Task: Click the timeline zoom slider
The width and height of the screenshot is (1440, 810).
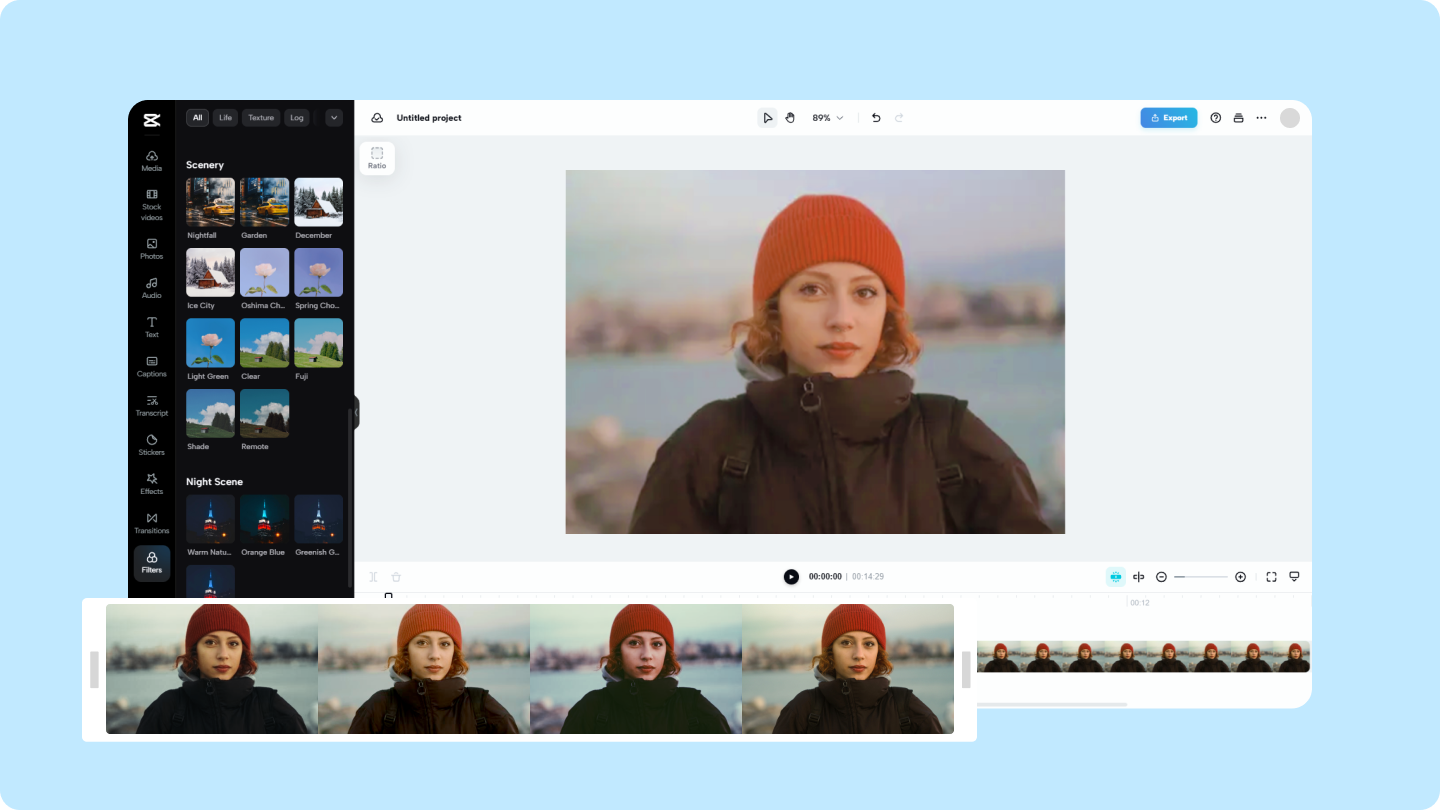Action: point(1201,577)
